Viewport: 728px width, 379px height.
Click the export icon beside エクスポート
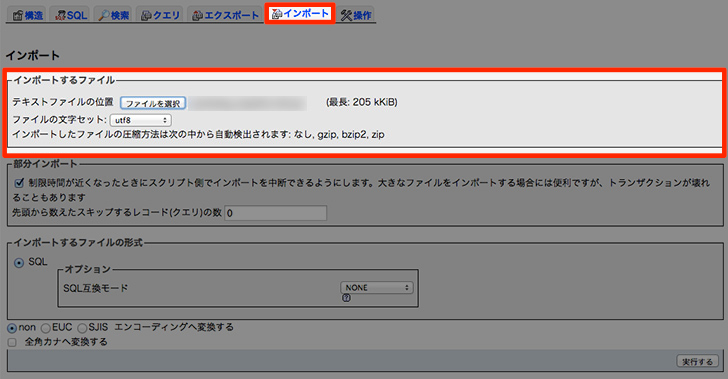[198, 15]
